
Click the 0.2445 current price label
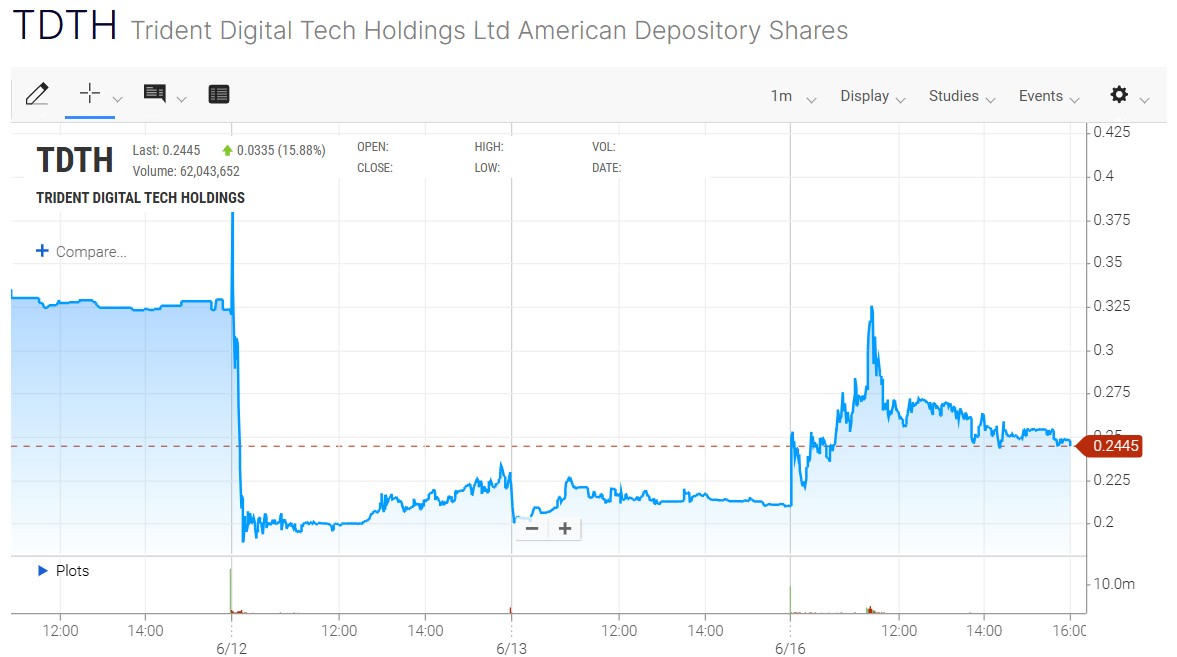pyautogui.click(x=1113, y=446)
